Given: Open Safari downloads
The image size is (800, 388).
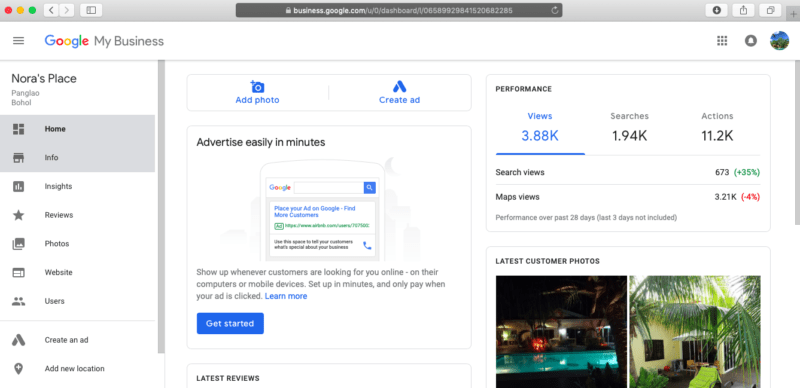Looking at the screenshot, I should [717, 10].
